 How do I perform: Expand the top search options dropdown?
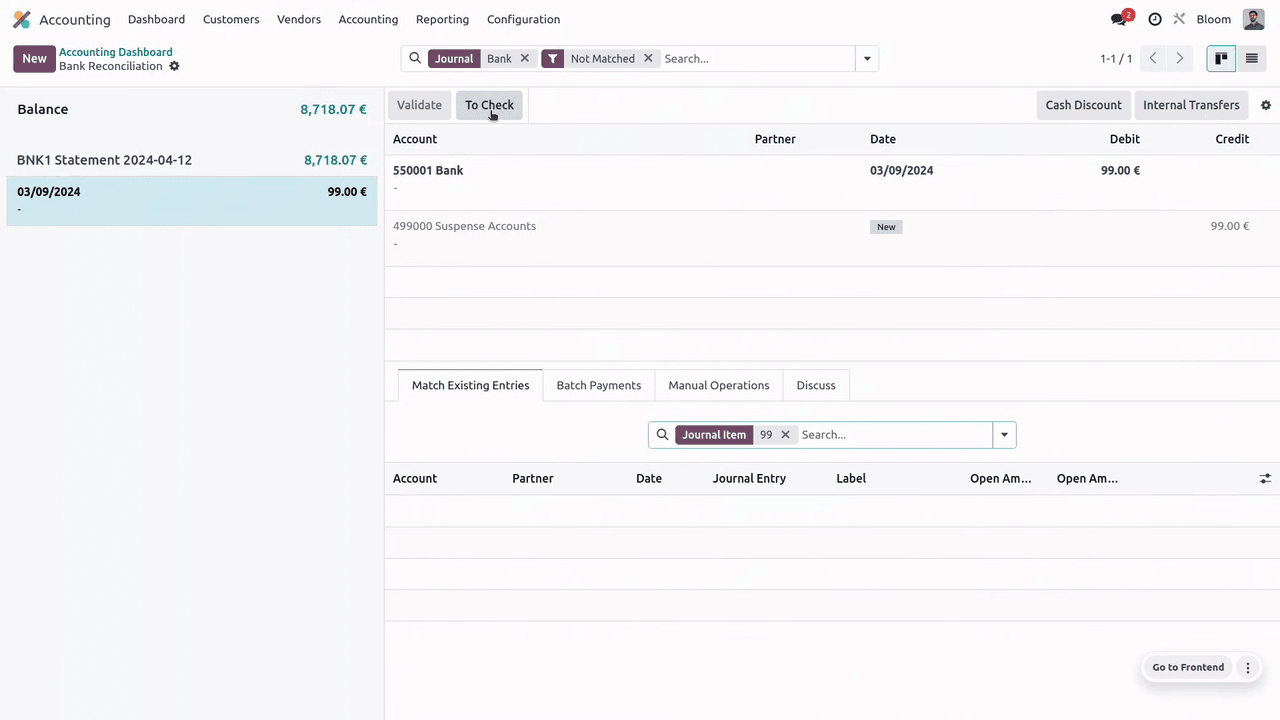(867, 59)
